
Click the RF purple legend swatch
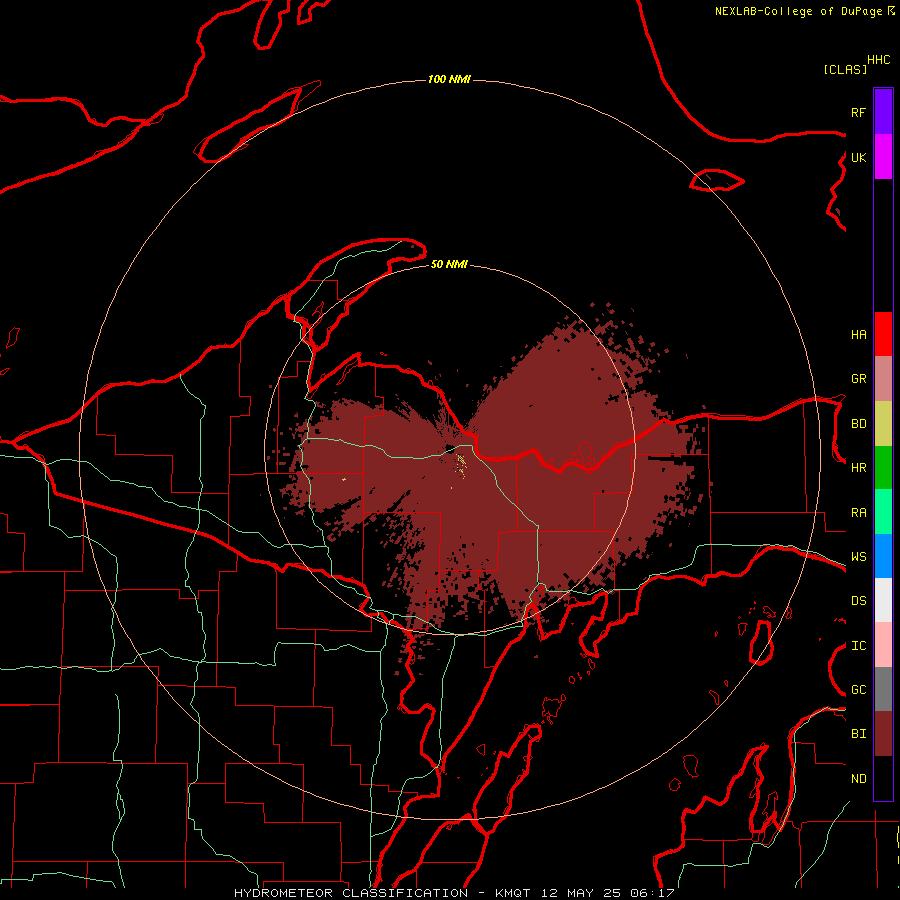(x=883, y=112)
